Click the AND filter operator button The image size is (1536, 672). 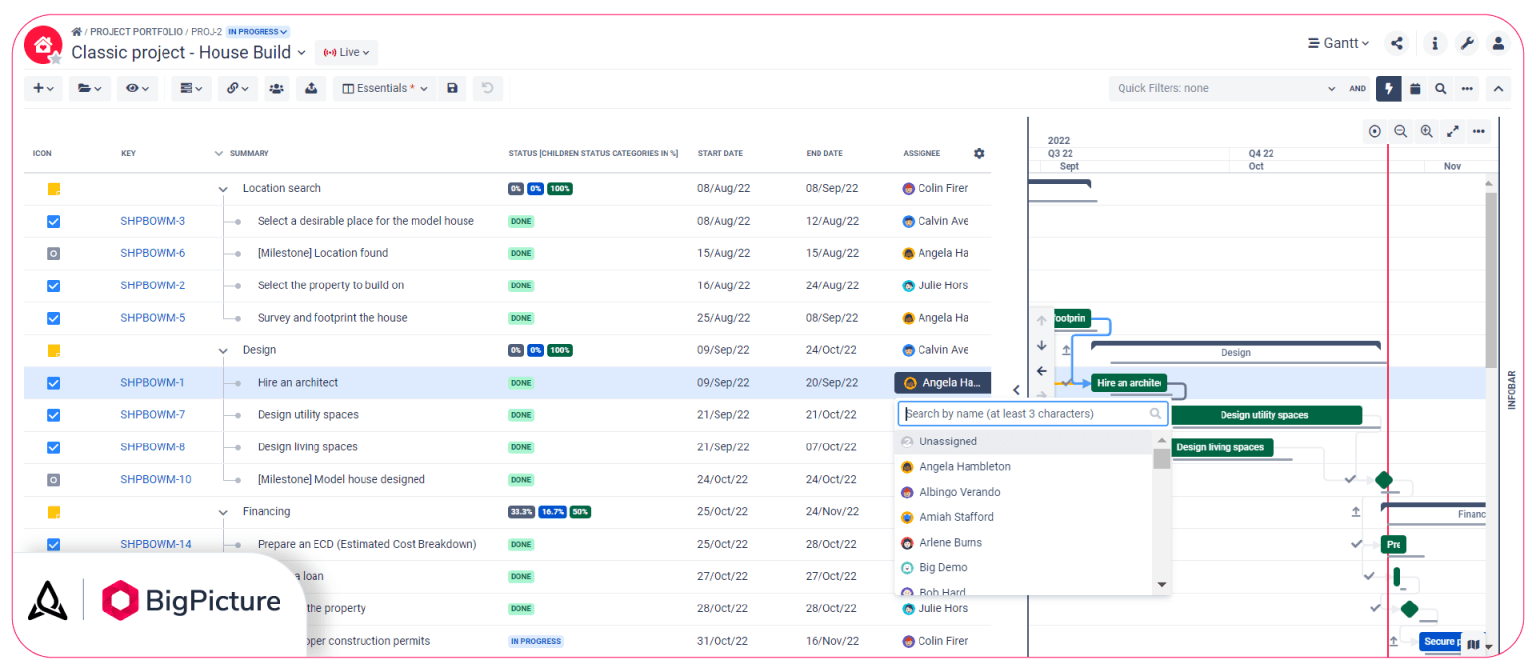(x=1357, y=88)
